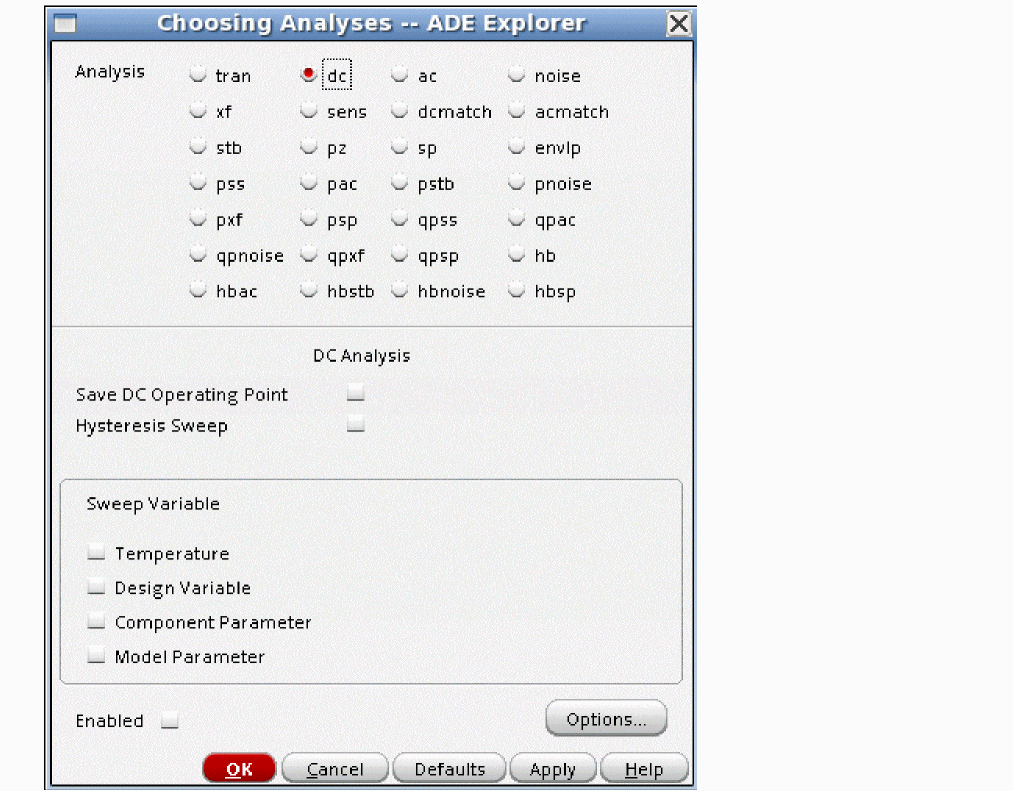Select the pnoise analysis option
This screenshot has height=791, width=1013.
[516, 184]
